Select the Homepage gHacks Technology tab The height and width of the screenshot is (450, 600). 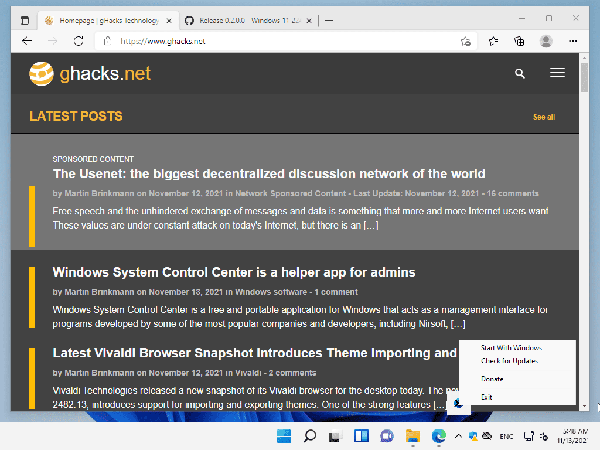pos(108,20)
